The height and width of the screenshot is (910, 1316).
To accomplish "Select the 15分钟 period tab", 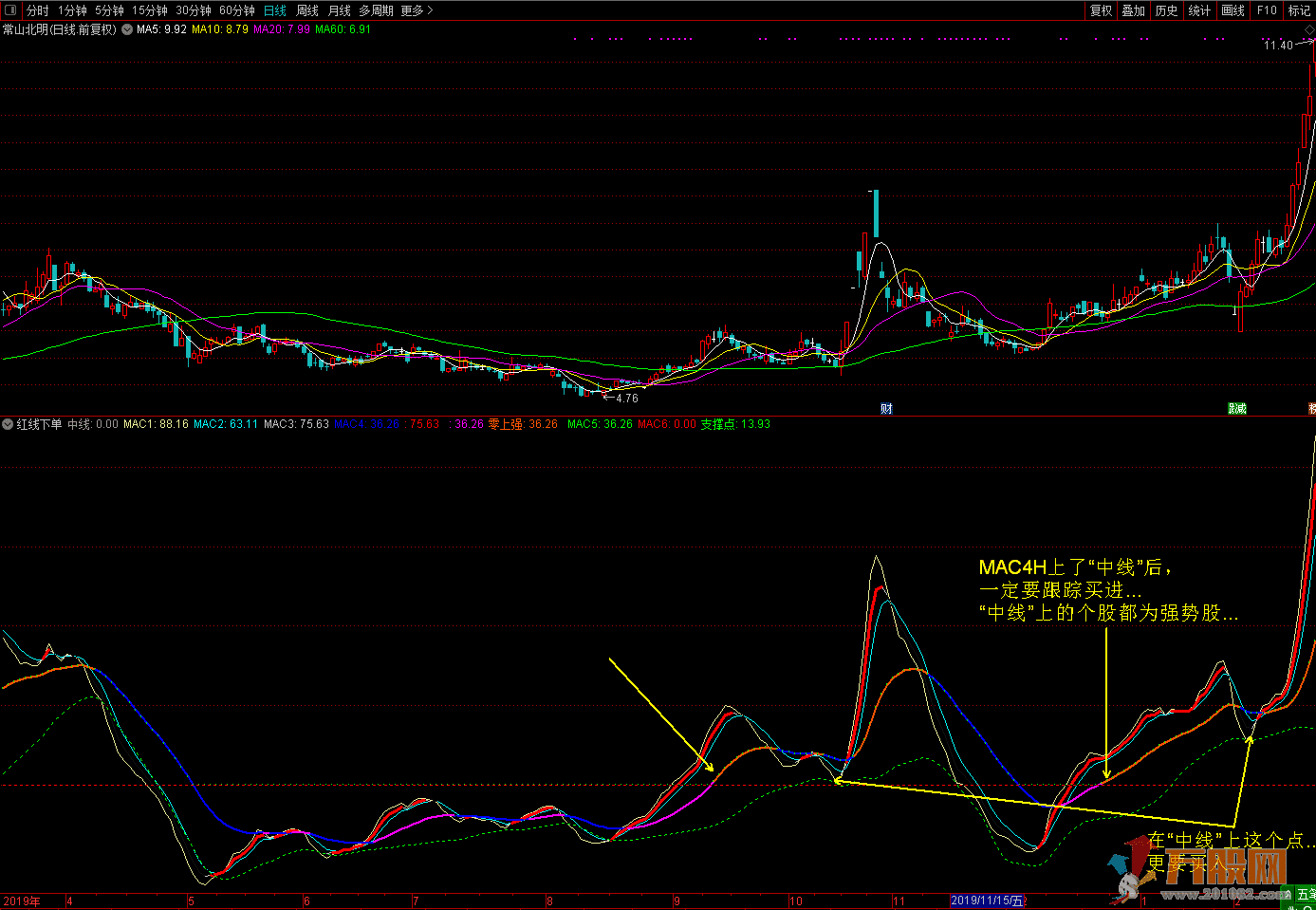I will [x=150, y=10].
